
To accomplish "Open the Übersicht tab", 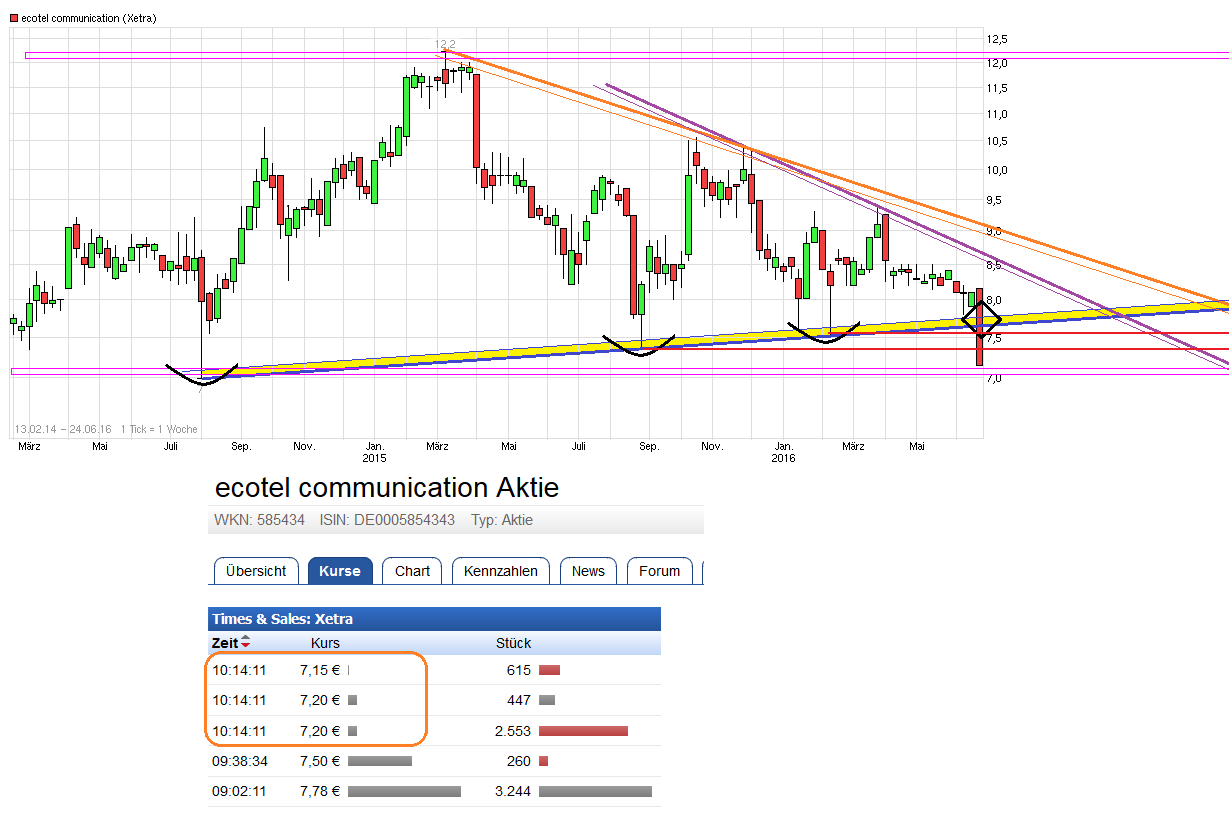I will pos(256,571).
